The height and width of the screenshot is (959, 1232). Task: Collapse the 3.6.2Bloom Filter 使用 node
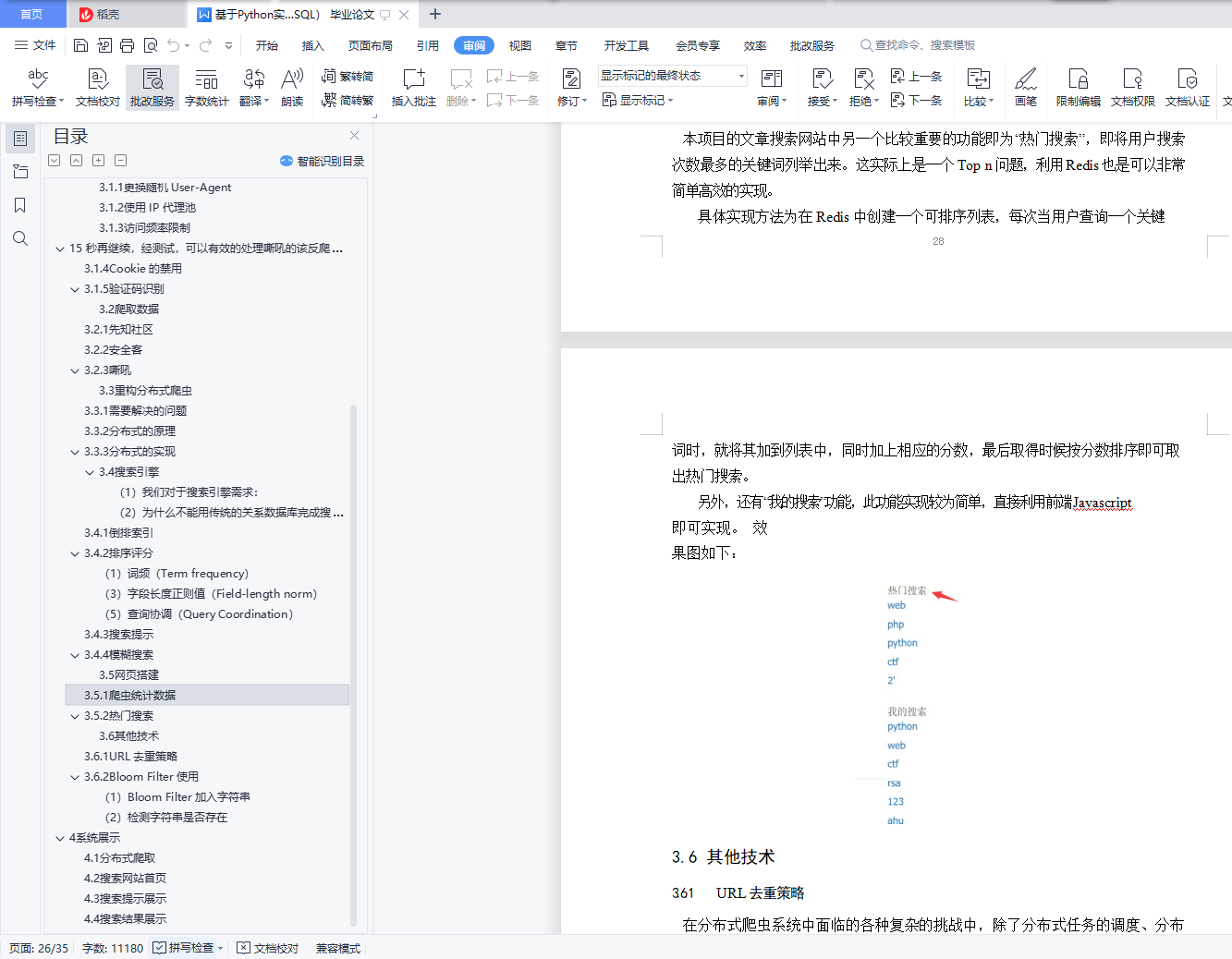(75, 777)
